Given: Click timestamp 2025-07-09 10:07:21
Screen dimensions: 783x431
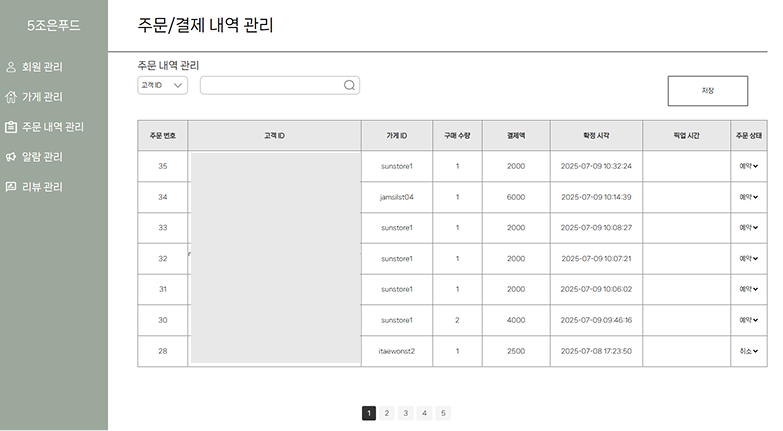Looking at the screenshot, I should 596,259.
